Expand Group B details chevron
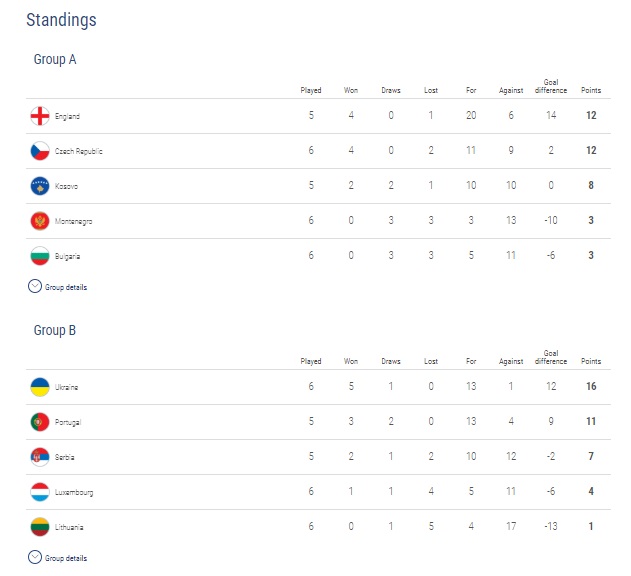Screen dimensions: 631x576 pyautogui.click(x=35, y=557)
